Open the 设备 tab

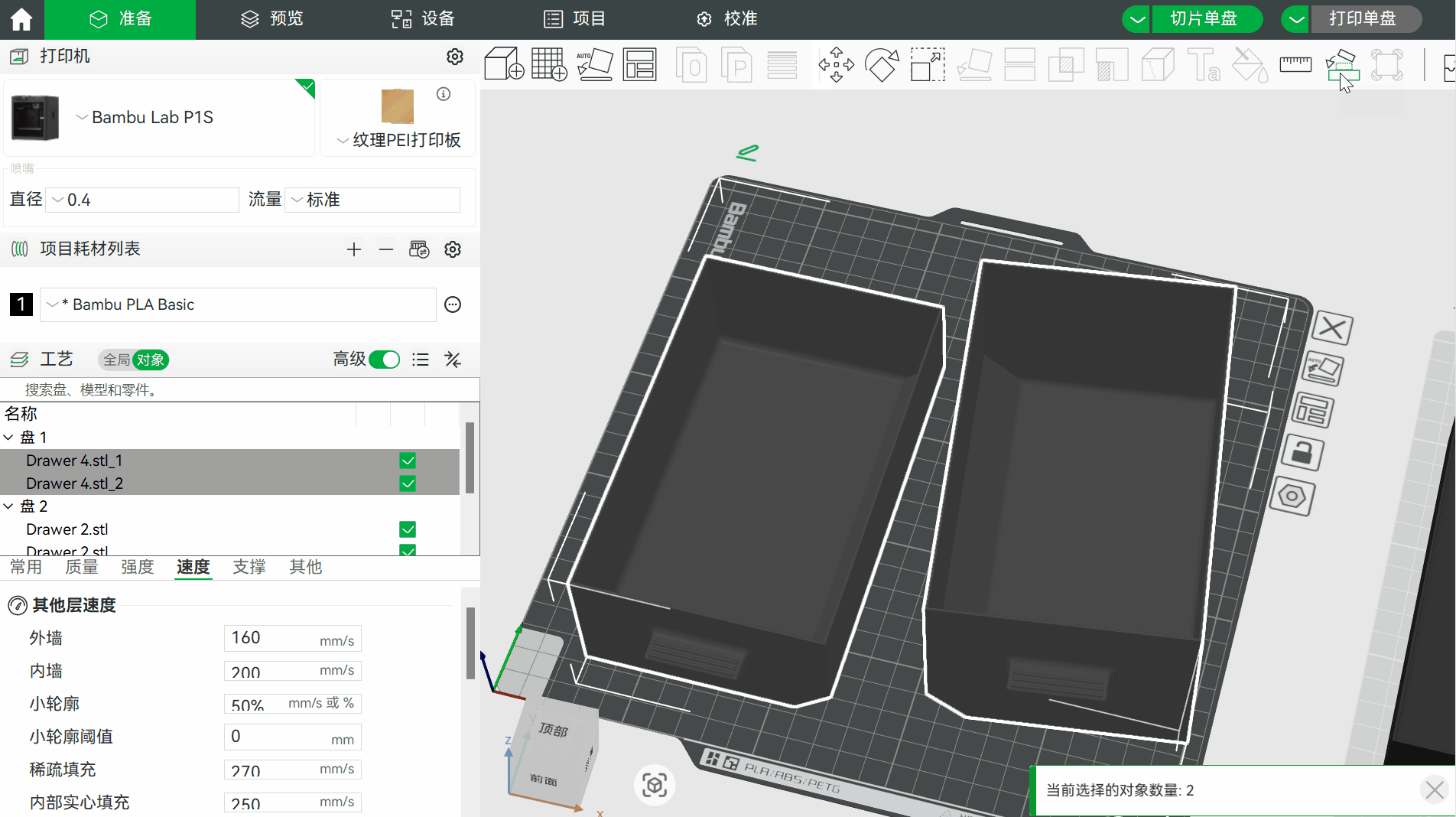tap(423, 19)
